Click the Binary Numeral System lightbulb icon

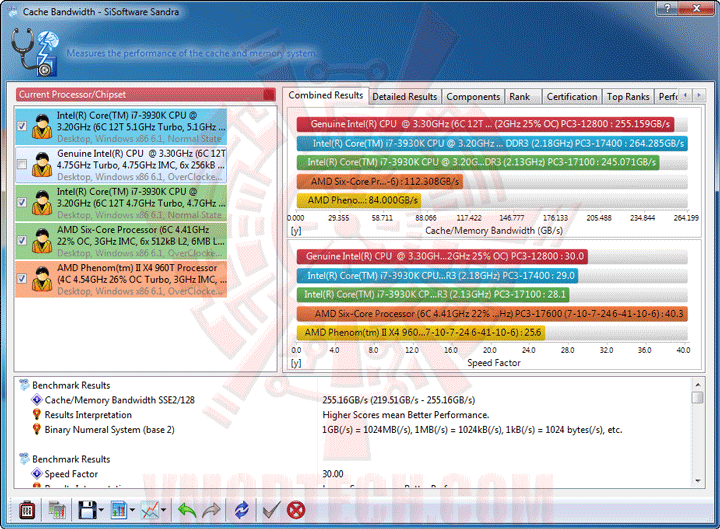tap(37, 429)
